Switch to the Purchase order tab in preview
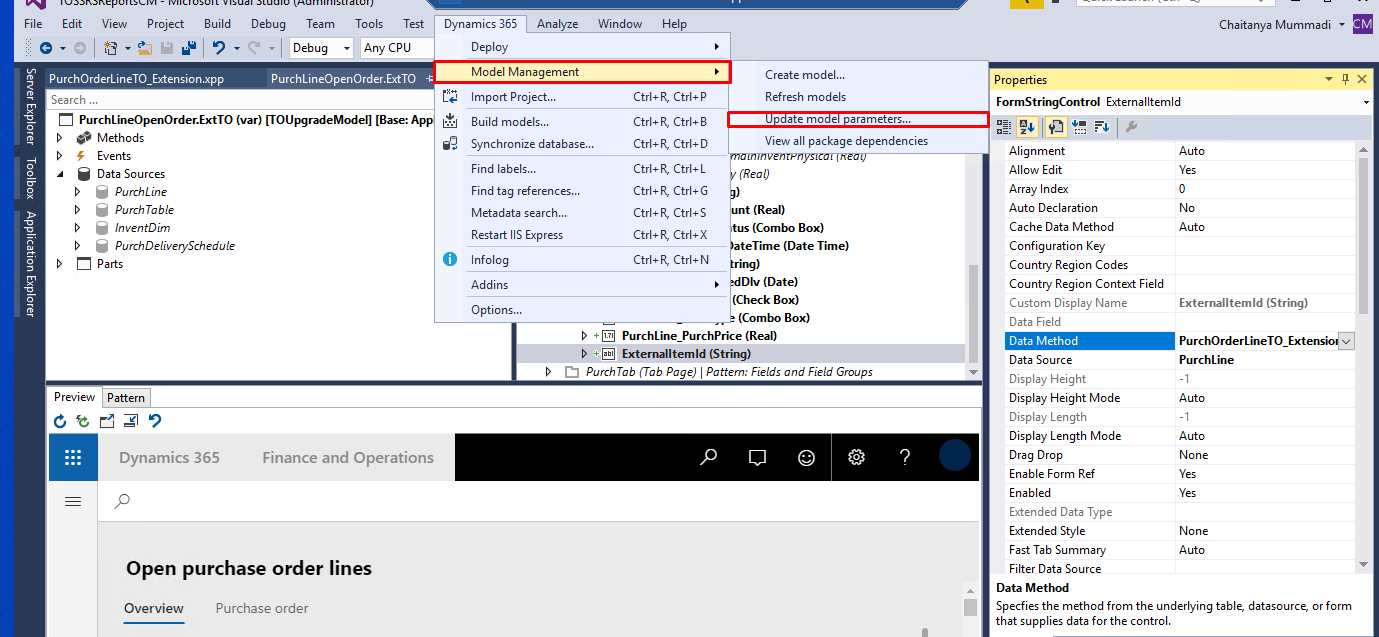1379x637 pixels. point(262,608)
